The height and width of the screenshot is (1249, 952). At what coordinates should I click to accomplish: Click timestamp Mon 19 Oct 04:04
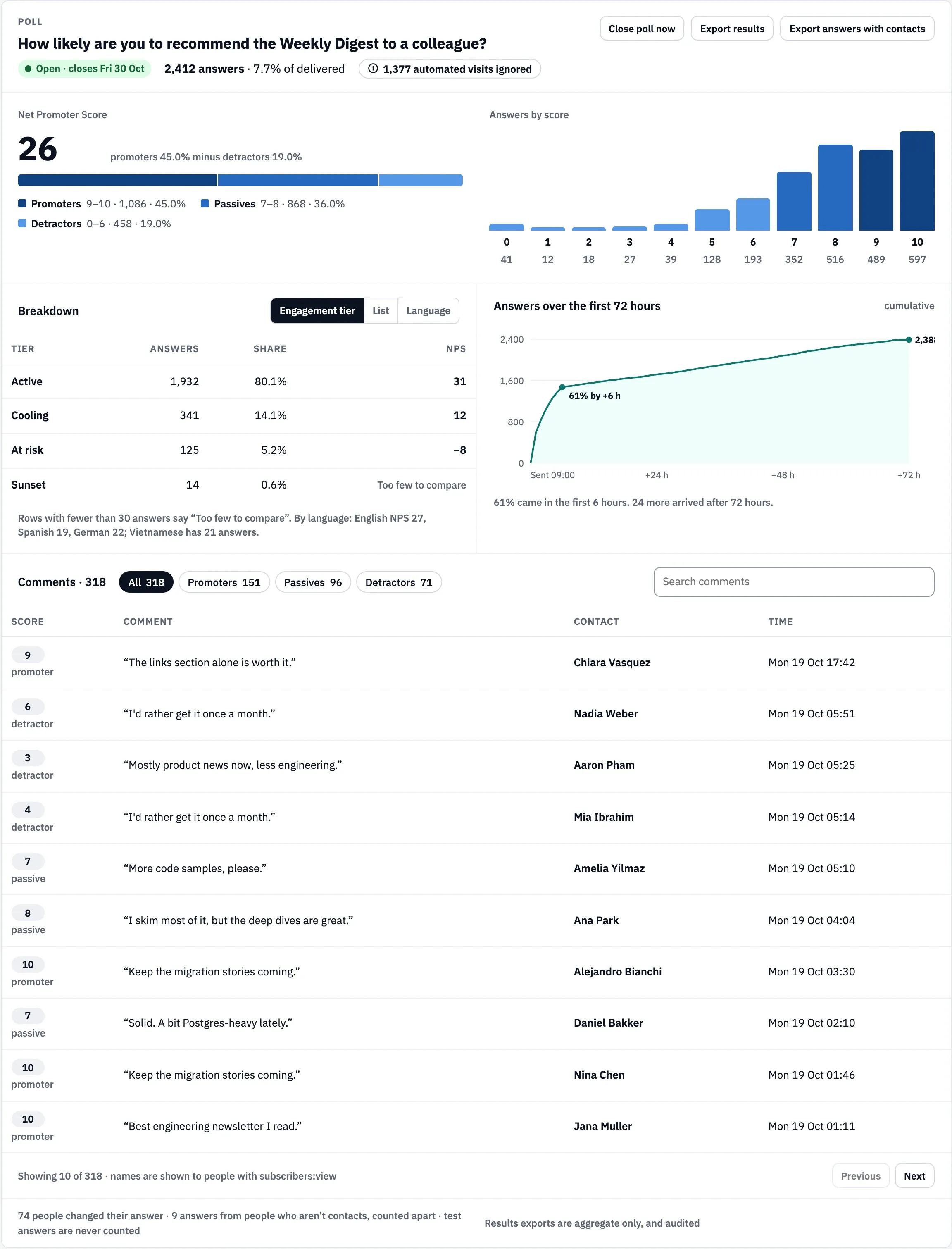pyautogui.click(x=811, y=920)
